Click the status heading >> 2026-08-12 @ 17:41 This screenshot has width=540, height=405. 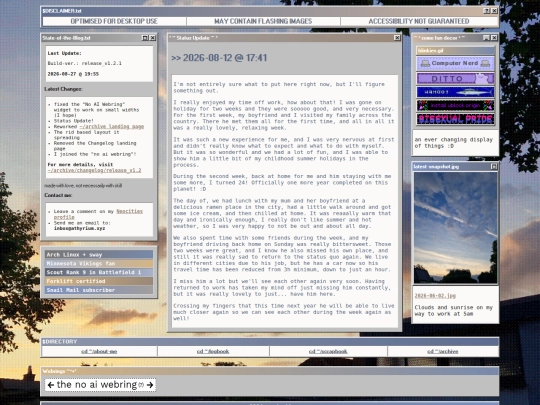click(219, 58)
